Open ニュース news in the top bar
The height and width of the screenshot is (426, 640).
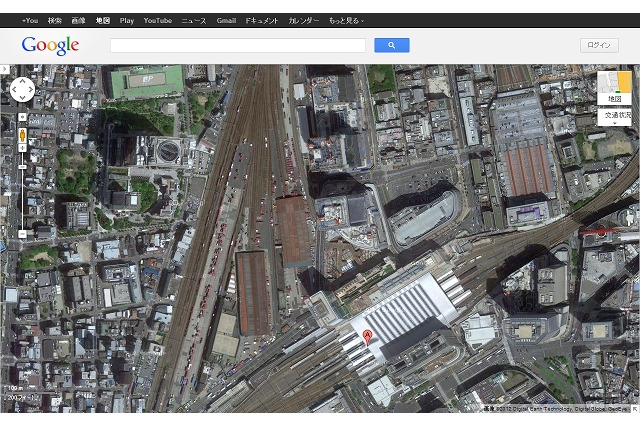coord(194,20)
